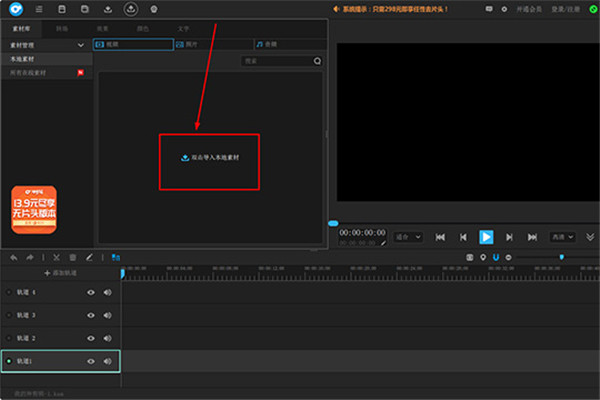Toggle visibility eye for 轨道1
The image size is (600, 400).
click(91, 361)
